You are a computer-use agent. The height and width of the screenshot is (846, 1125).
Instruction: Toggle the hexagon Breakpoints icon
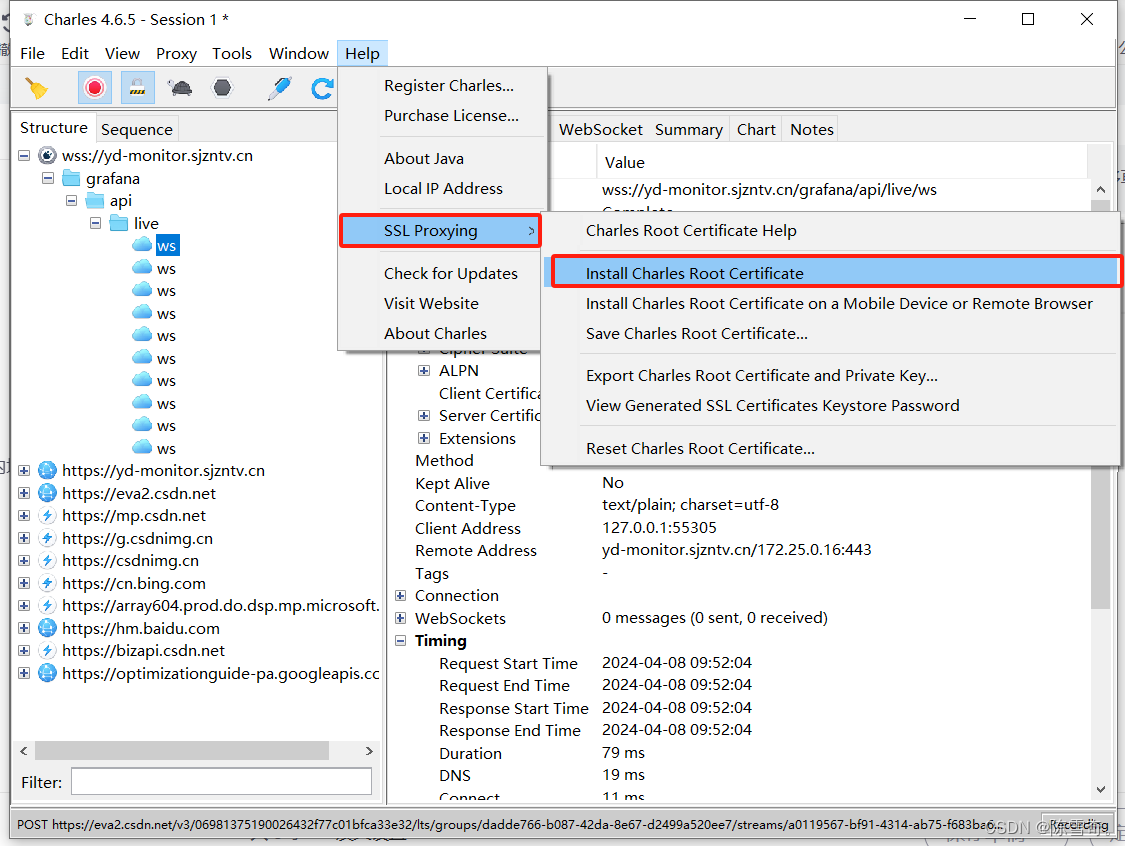pyautogui.click(x=222, y=88)
